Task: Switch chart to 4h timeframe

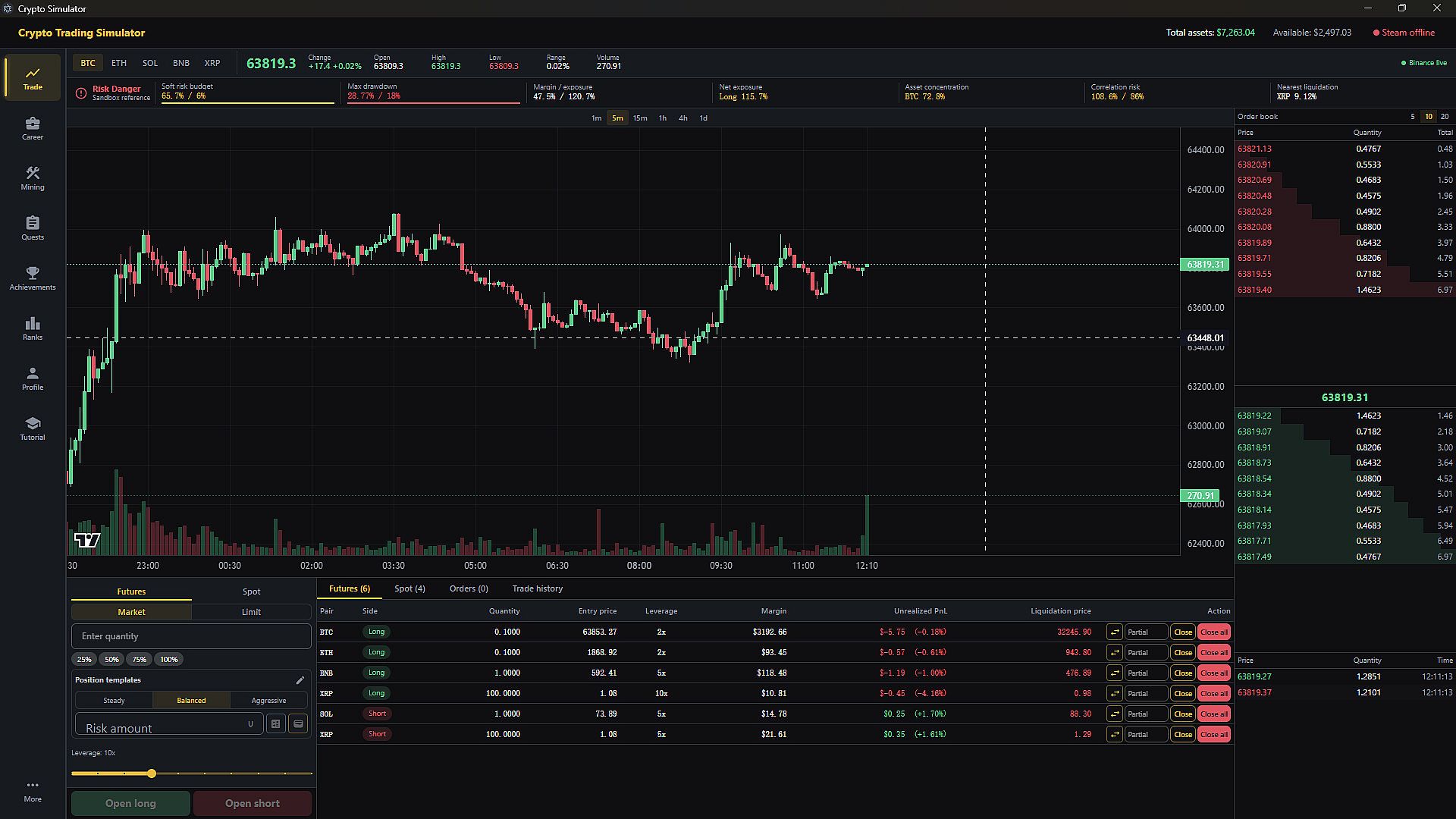Action: (x=683, y=118)
